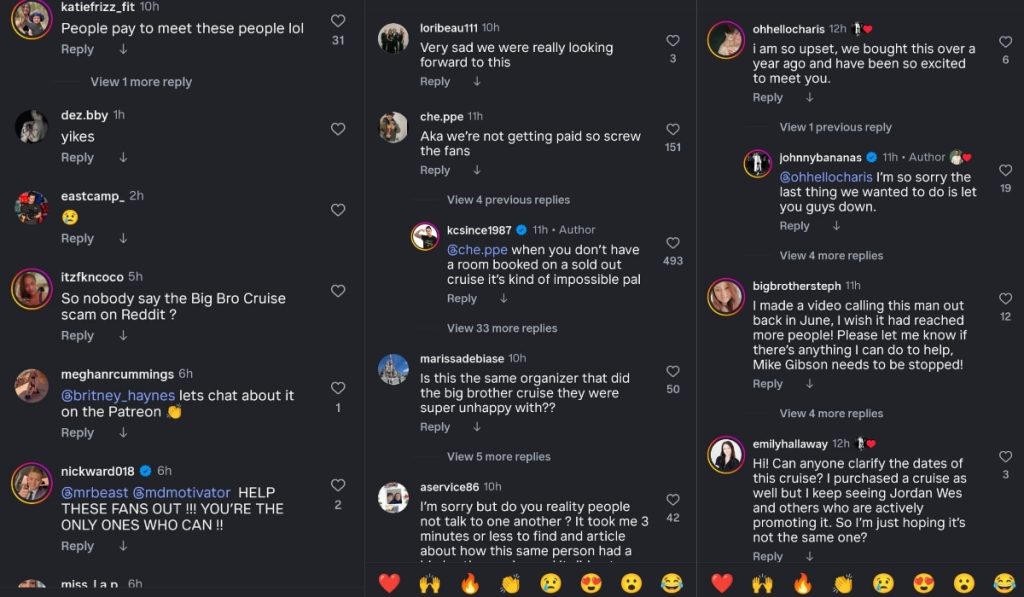Like che.ppe's comment about not getting paid
This screenshot has height=597, width=1024.
(673, 129)
